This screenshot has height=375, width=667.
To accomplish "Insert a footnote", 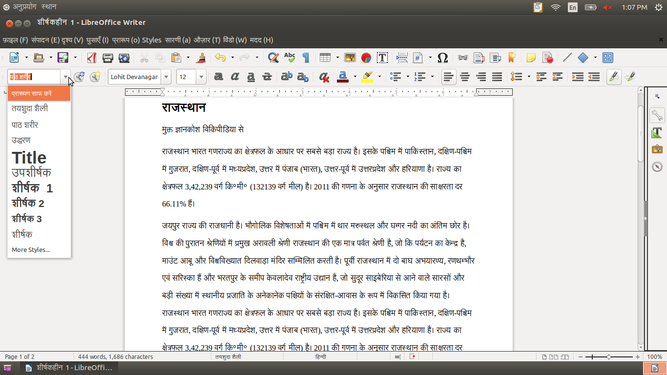I will coord(479,57).
